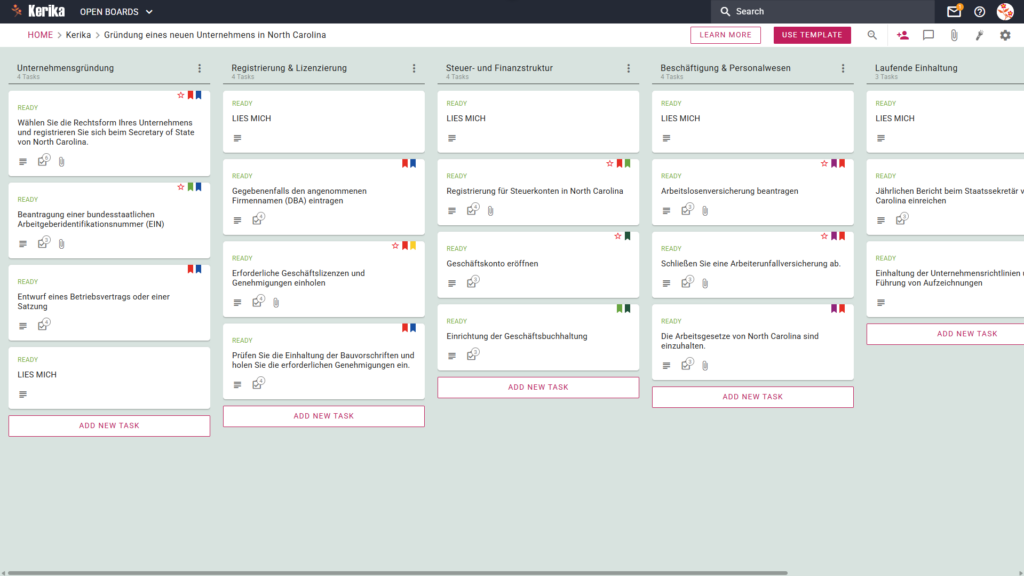
Task: Open checklist on Geschäftskonto eröffnen card
Action: point(472,282)
